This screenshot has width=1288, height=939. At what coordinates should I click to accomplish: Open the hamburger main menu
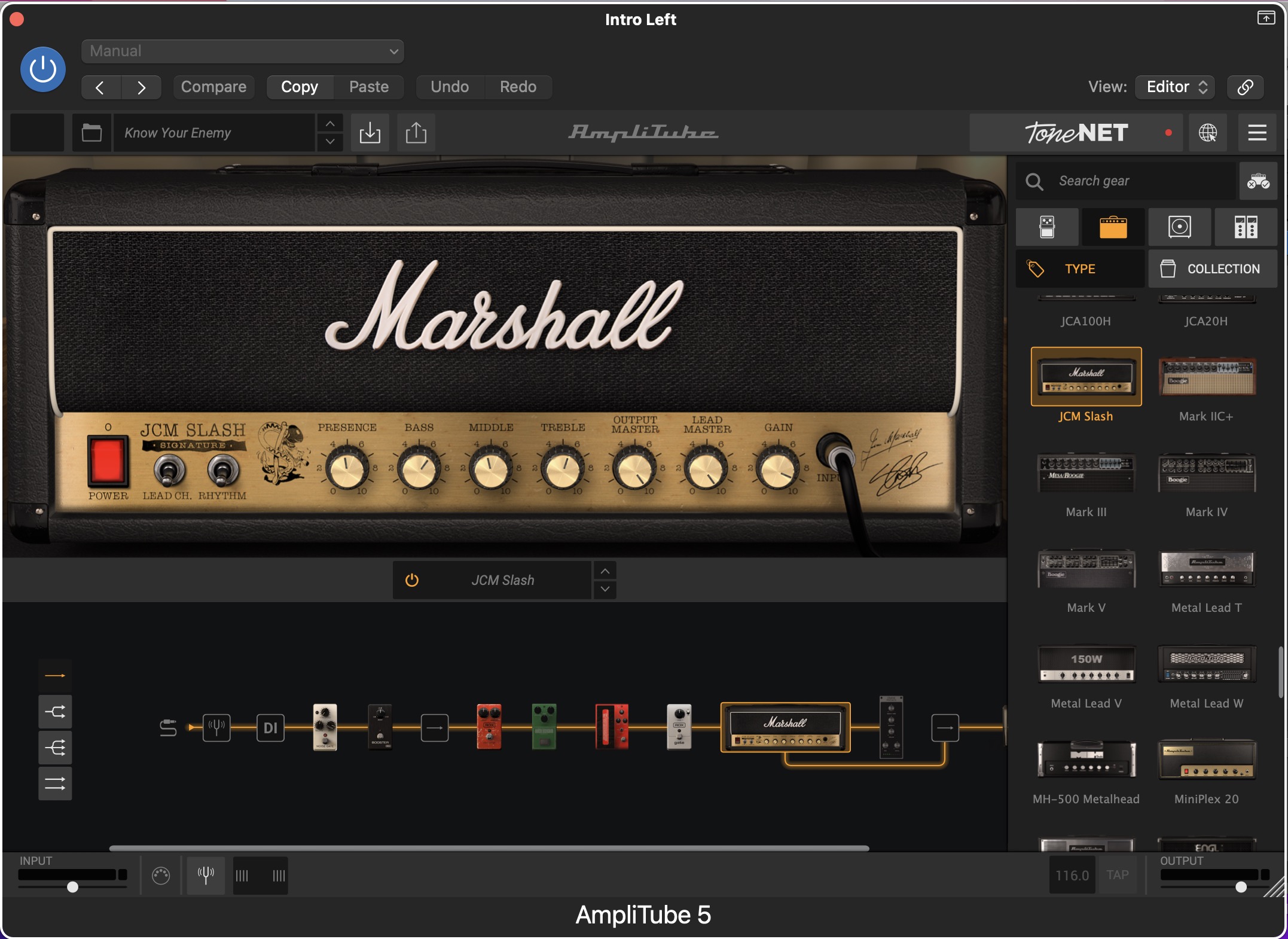pos(1258,132)
